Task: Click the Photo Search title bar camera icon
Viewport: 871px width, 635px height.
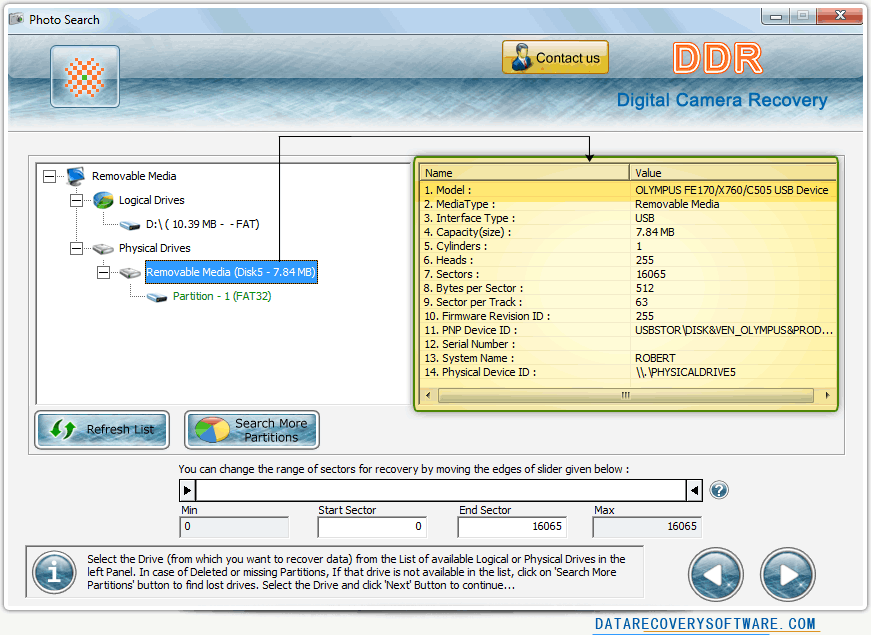Action: click(x=17, y=19)
